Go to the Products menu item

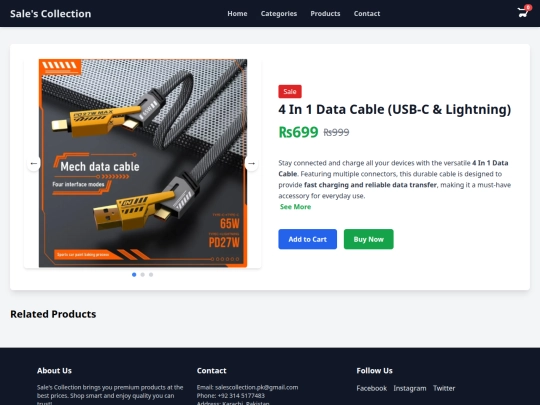pos(325,13)
